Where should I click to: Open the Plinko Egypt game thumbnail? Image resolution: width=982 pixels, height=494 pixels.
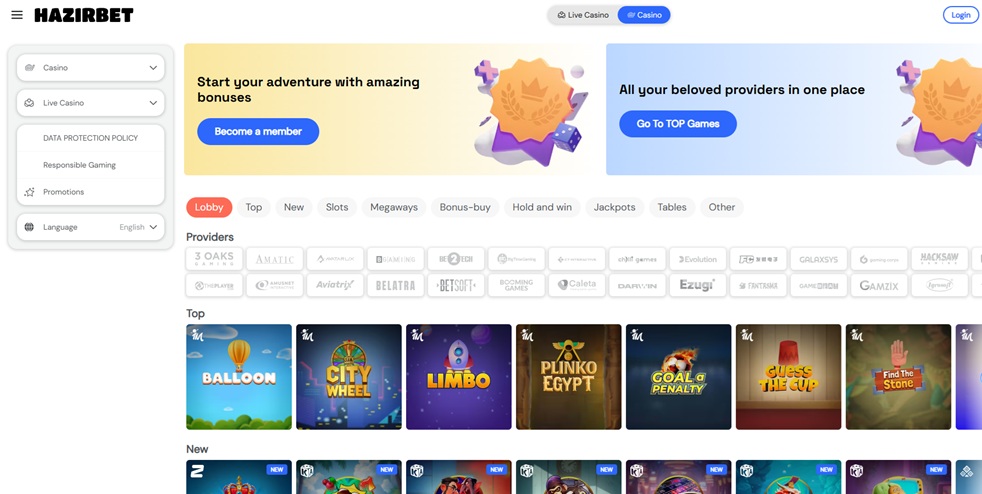pos(569,377)
